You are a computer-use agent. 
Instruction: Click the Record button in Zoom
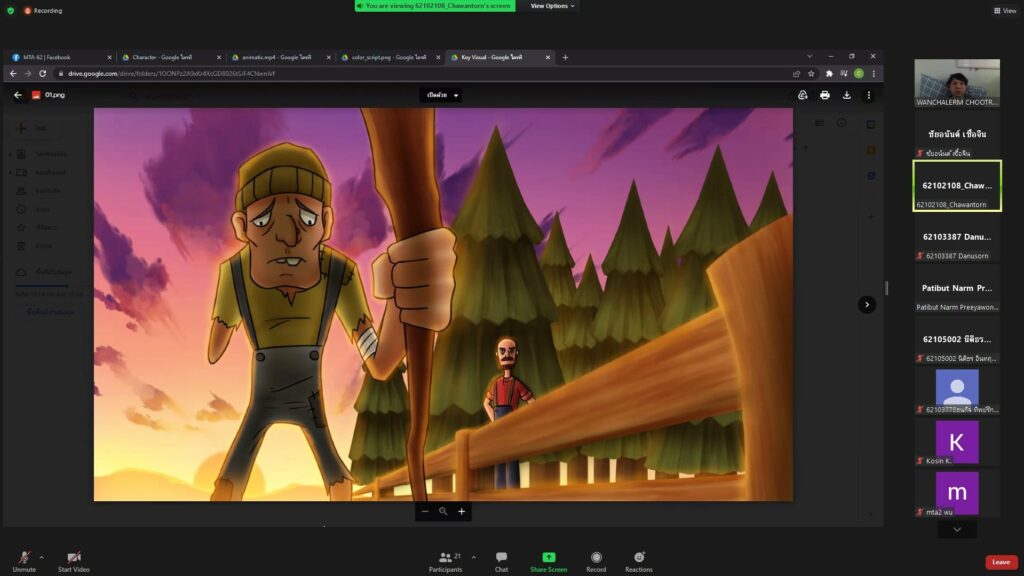[596, 558]
